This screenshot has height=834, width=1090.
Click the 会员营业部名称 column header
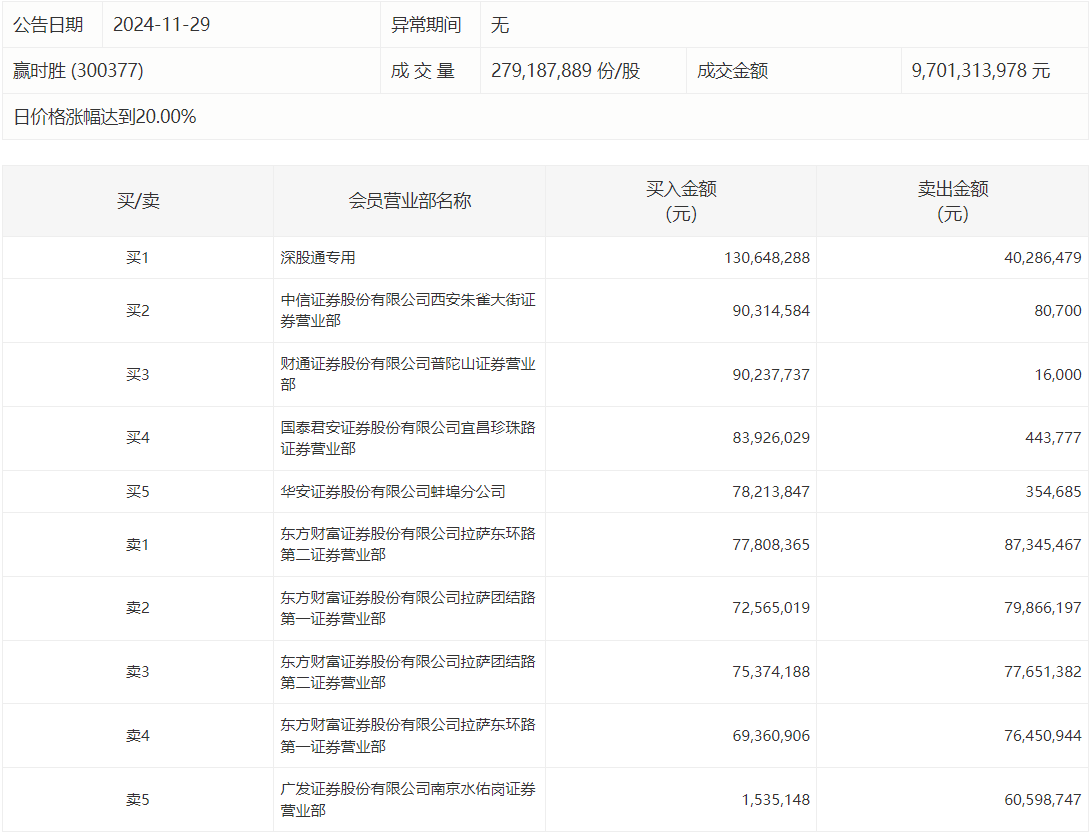pyautogui.click(x=409, y=202)
